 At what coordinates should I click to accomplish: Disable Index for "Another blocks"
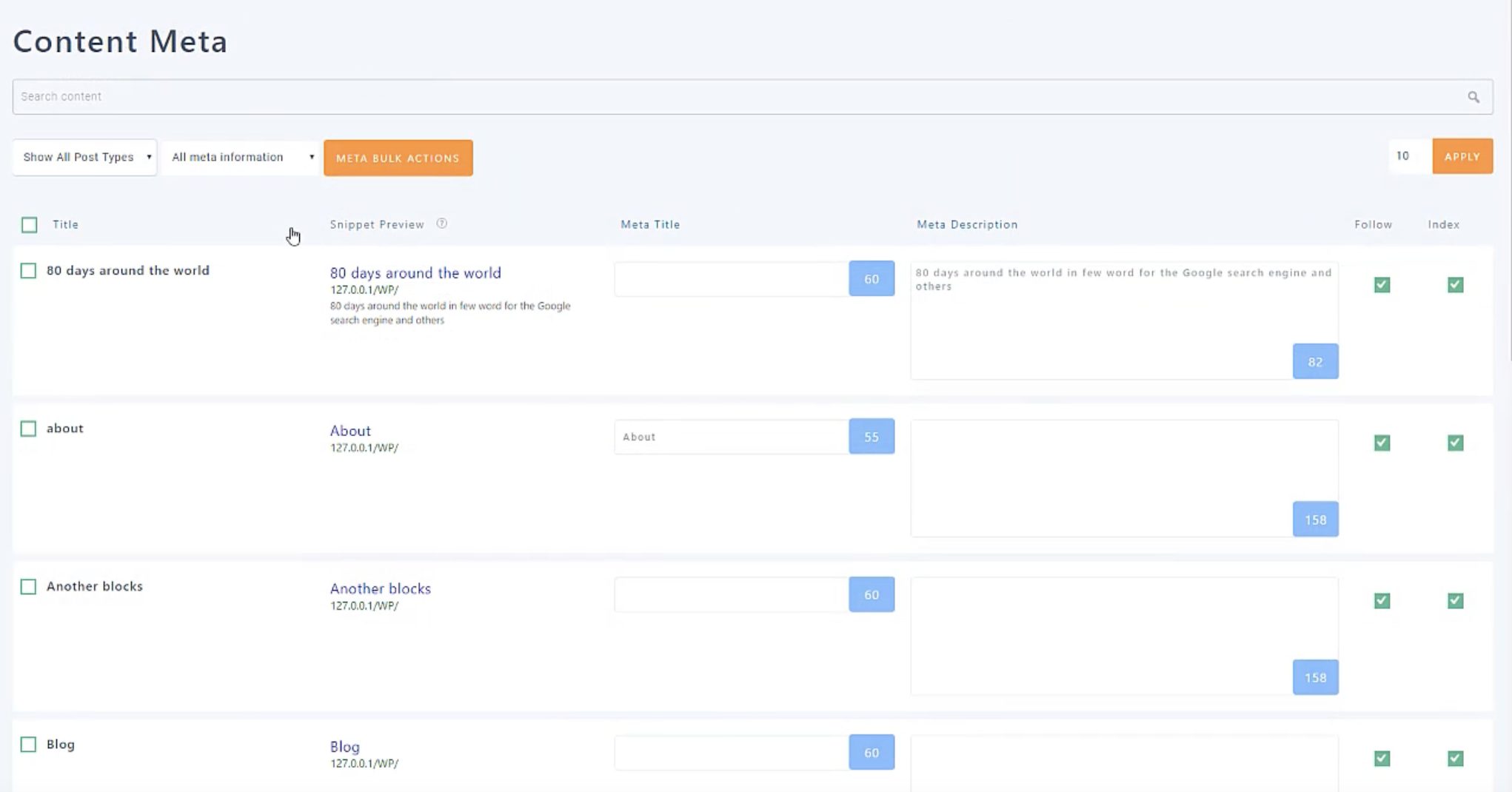pyautogui.click(x=1456, y=601)
